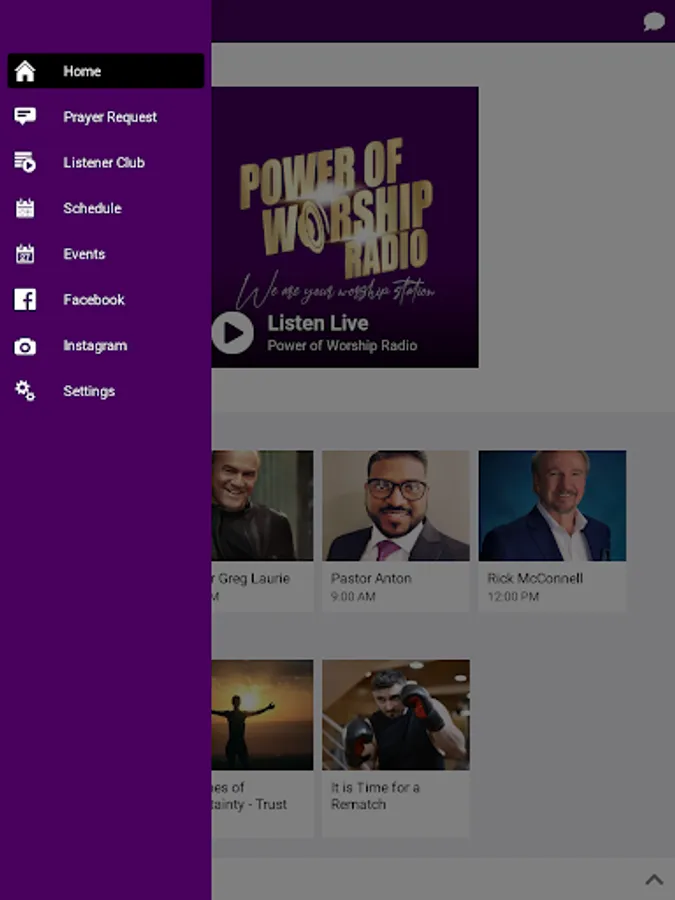Tap the Power of Worship Radio logo banner
The height and width of the screenshot is (900, 675).
(345, 227)
